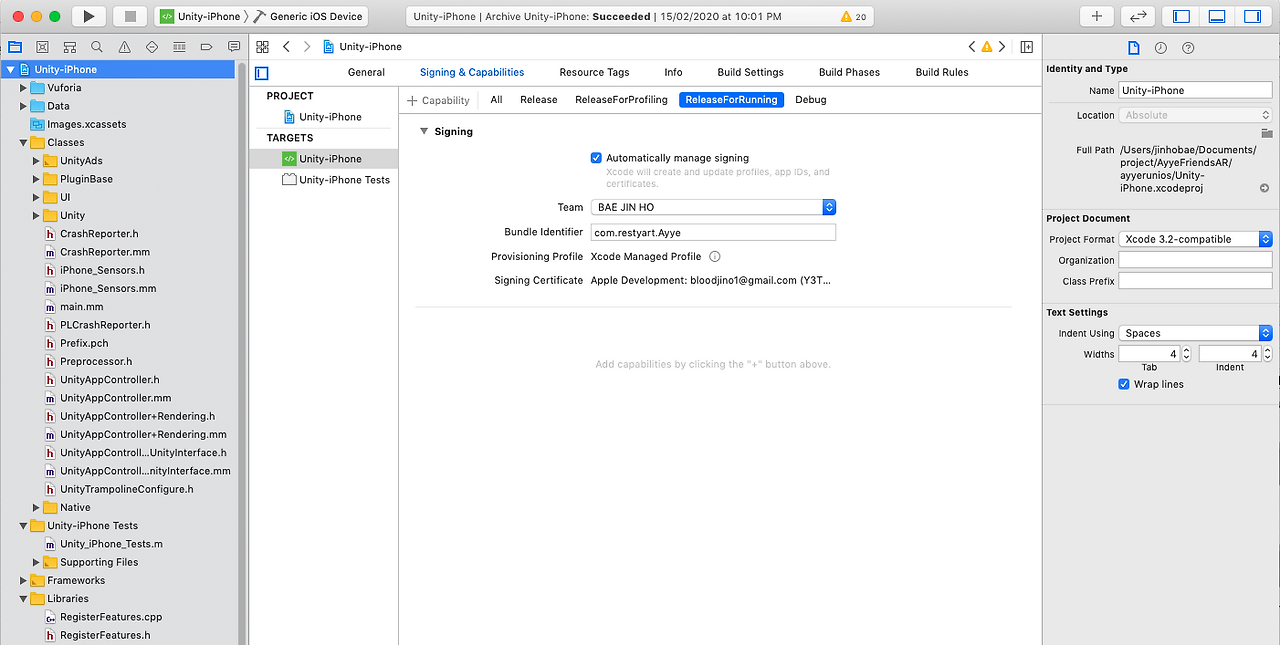Switch to the Resource Tags tab
This screenshot has height=645, width=1280.
(x=594, y=72)
